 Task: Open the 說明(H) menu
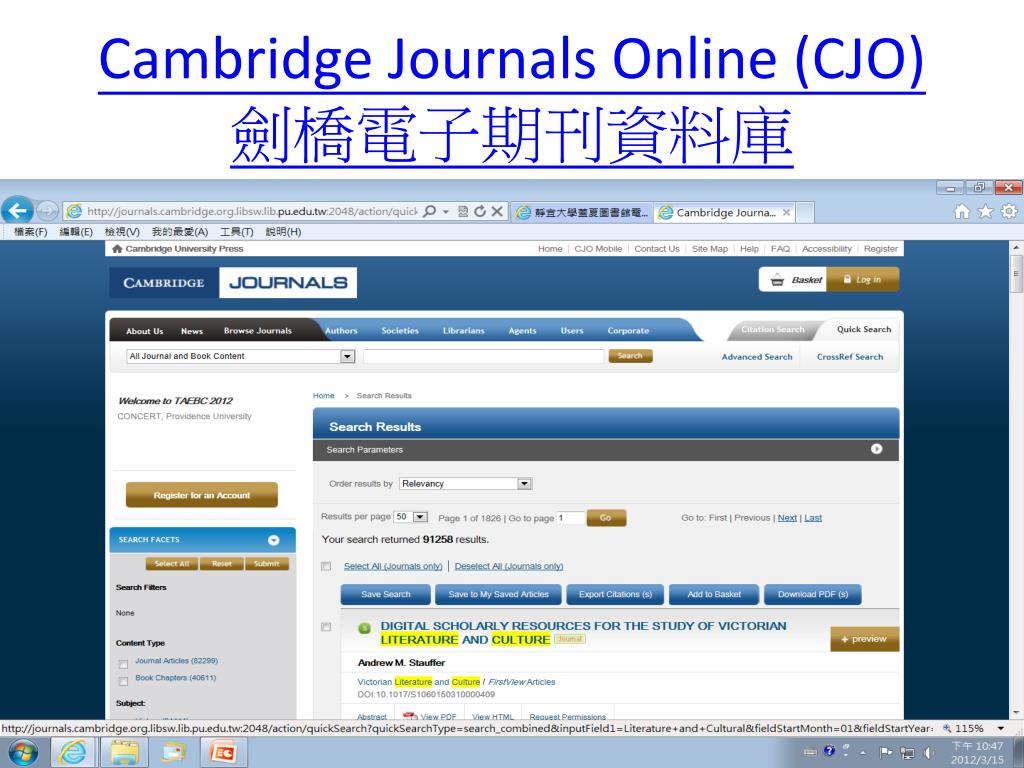[283, 232]
